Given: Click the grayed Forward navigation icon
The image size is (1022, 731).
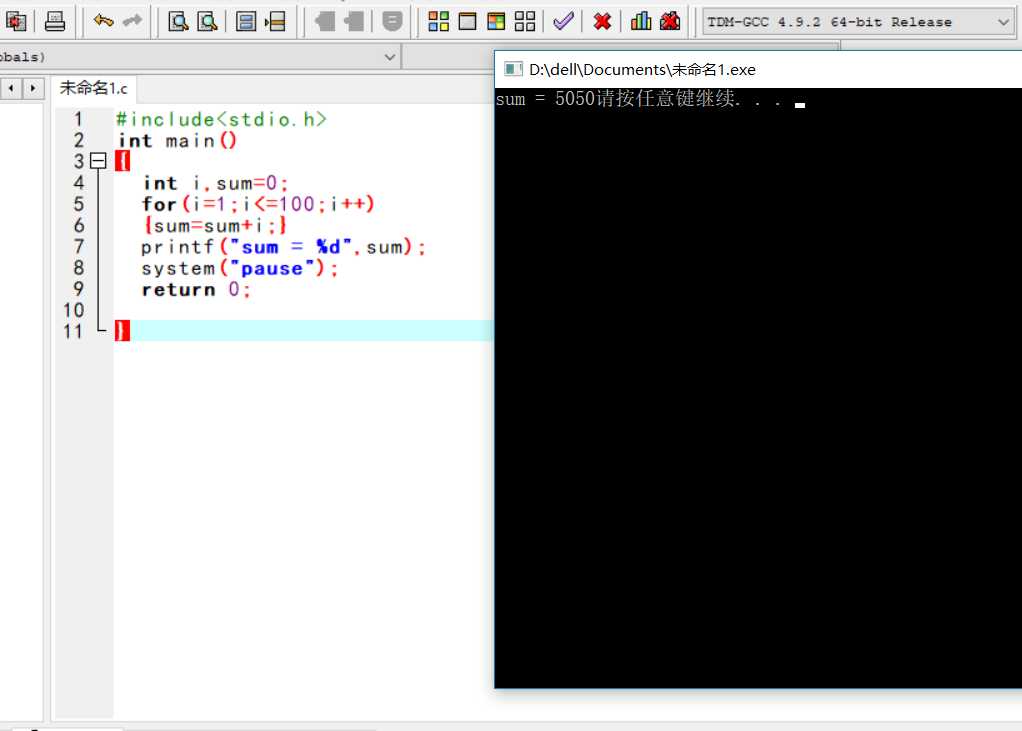Looking at the screenshot, I should (x=354, y=22).
